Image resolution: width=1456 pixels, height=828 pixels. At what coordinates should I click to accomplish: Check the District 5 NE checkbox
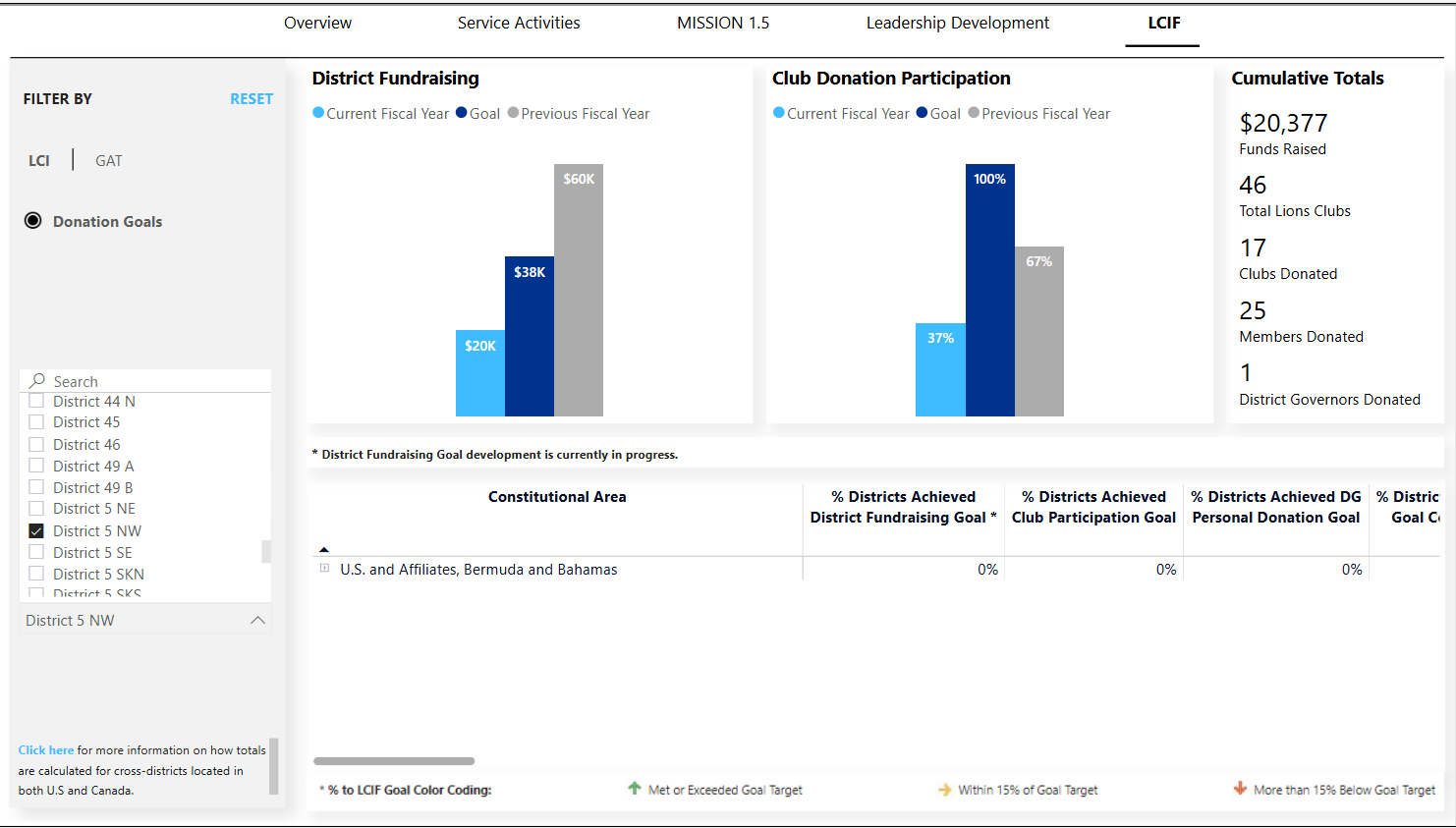[x=36, y=508]
